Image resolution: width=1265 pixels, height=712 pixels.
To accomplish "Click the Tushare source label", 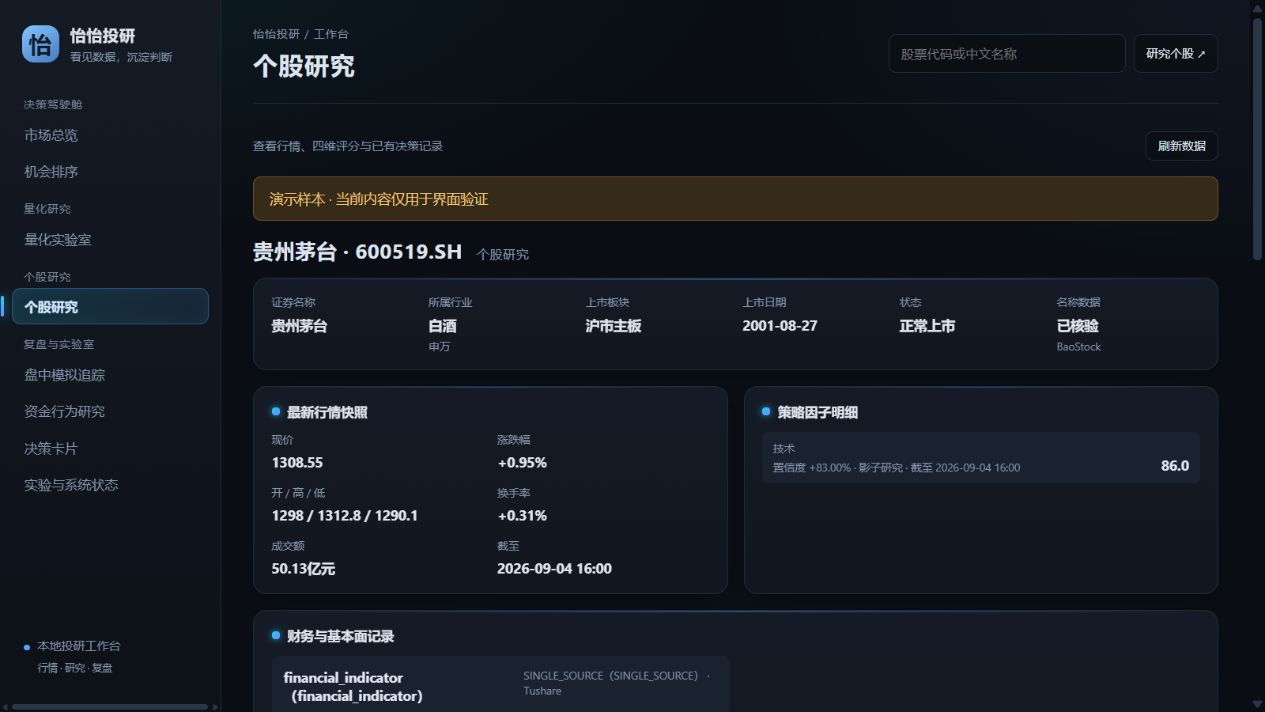I will pyautogui.click(x=542, y=691).
